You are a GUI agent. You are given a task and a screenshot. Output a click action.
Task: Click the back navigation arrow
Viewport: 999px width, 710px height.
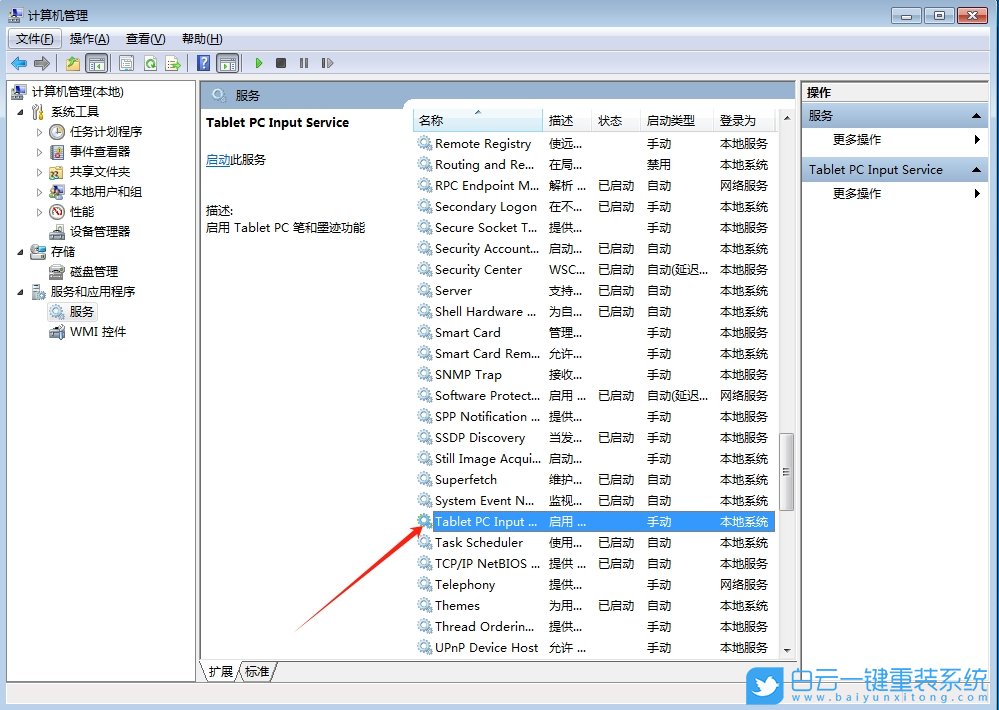(x=18, y=63)
